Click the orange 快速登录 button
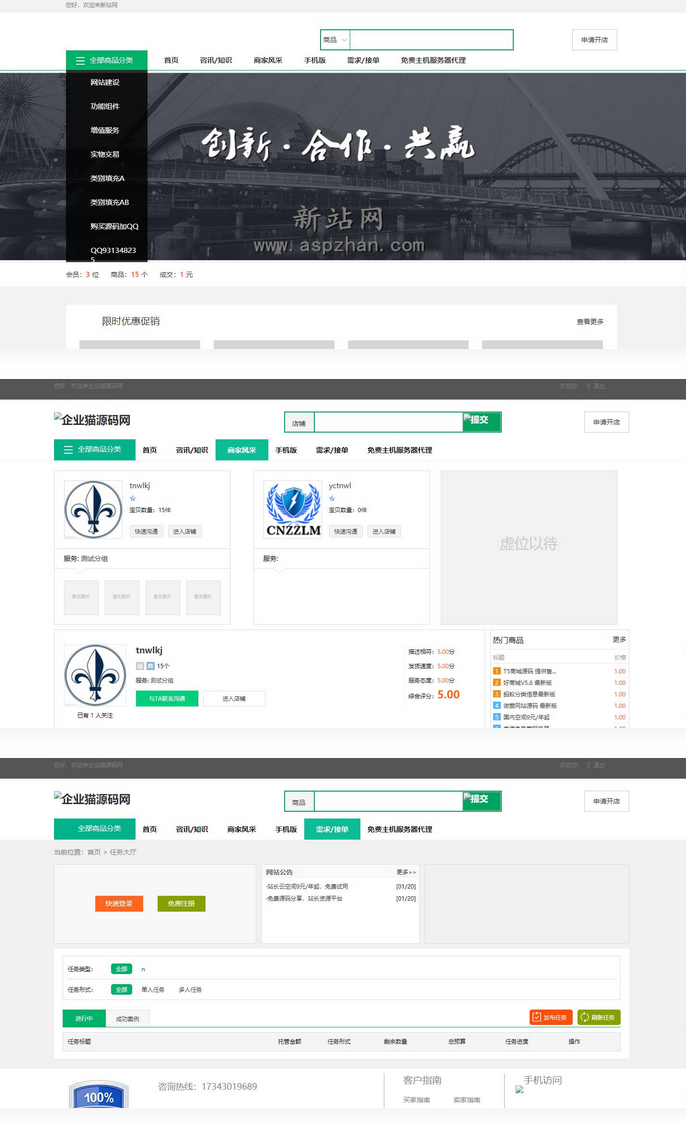 point(119,904)
